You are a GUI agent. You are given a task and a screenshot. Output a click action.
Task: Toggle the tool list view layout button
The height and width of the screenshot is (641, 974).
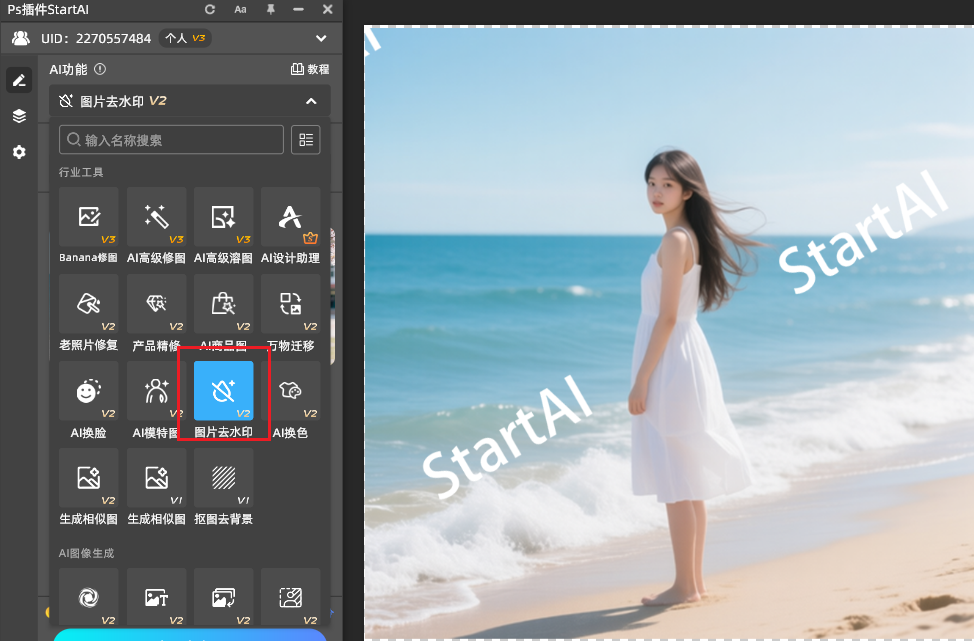click(305, 140)
